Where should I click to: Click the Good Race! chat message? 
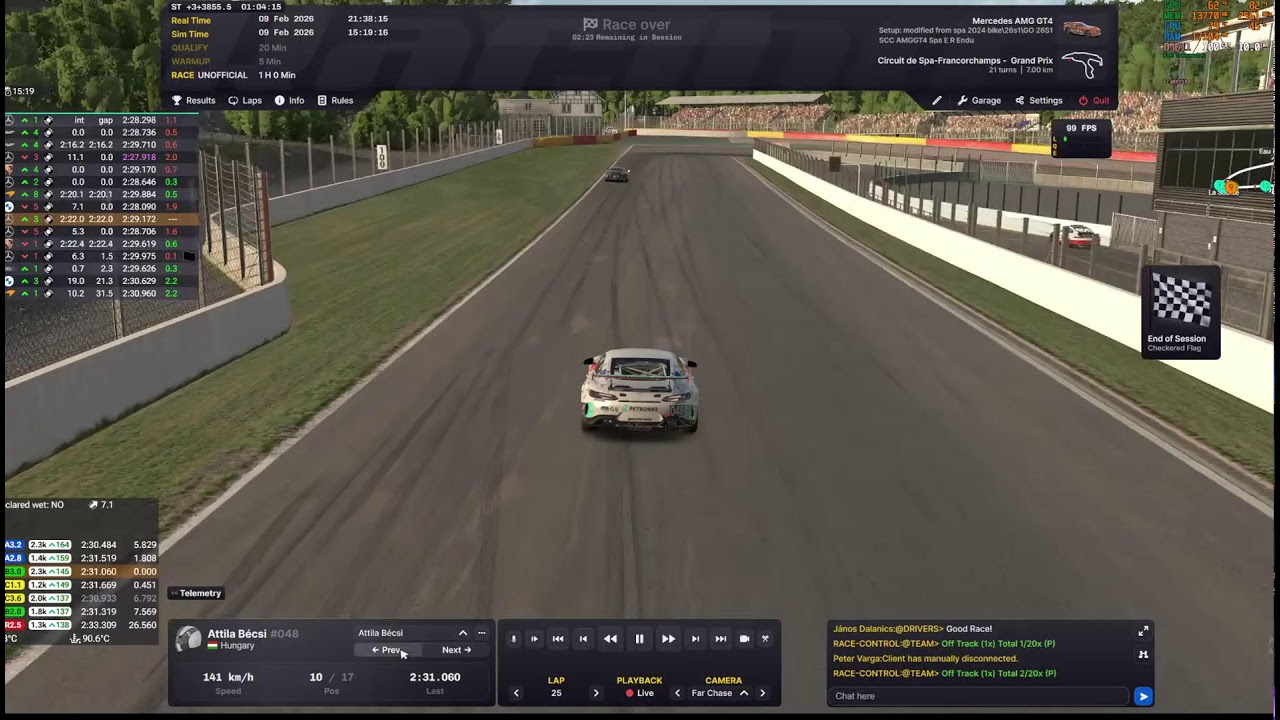[912, 629]
